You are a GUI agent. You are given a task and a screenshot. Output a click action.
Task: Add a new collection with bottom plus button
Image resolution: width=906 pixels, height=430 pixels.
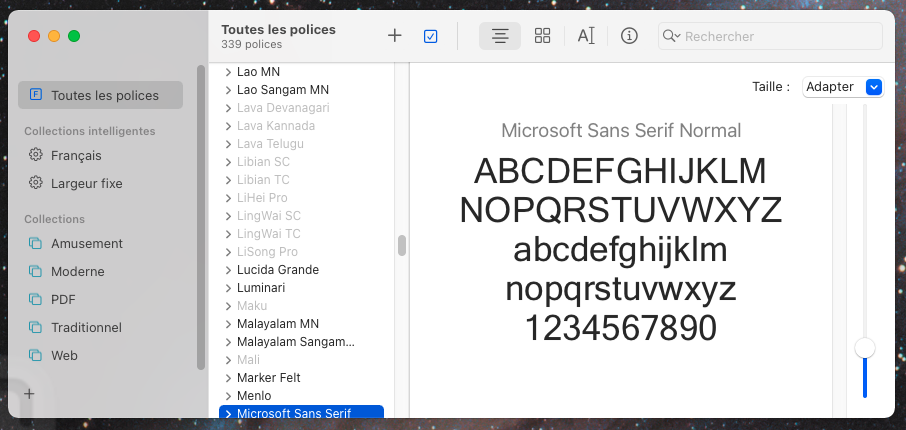pos(29,394)
